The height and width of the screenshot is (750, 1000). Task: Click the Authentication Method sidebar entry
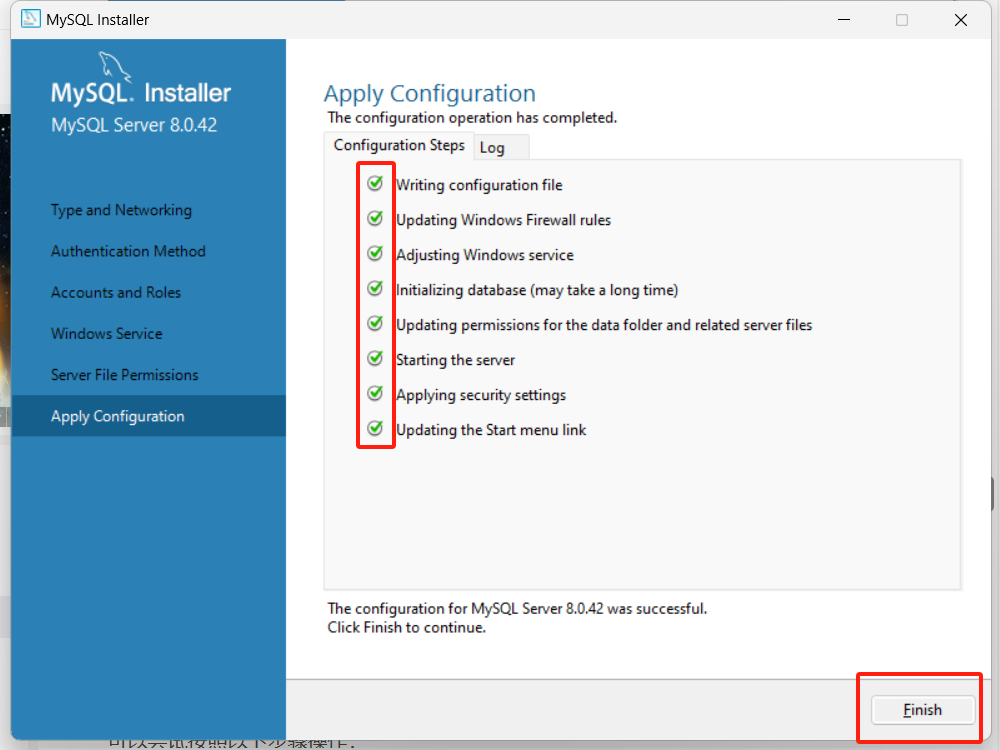pos(128,251)
